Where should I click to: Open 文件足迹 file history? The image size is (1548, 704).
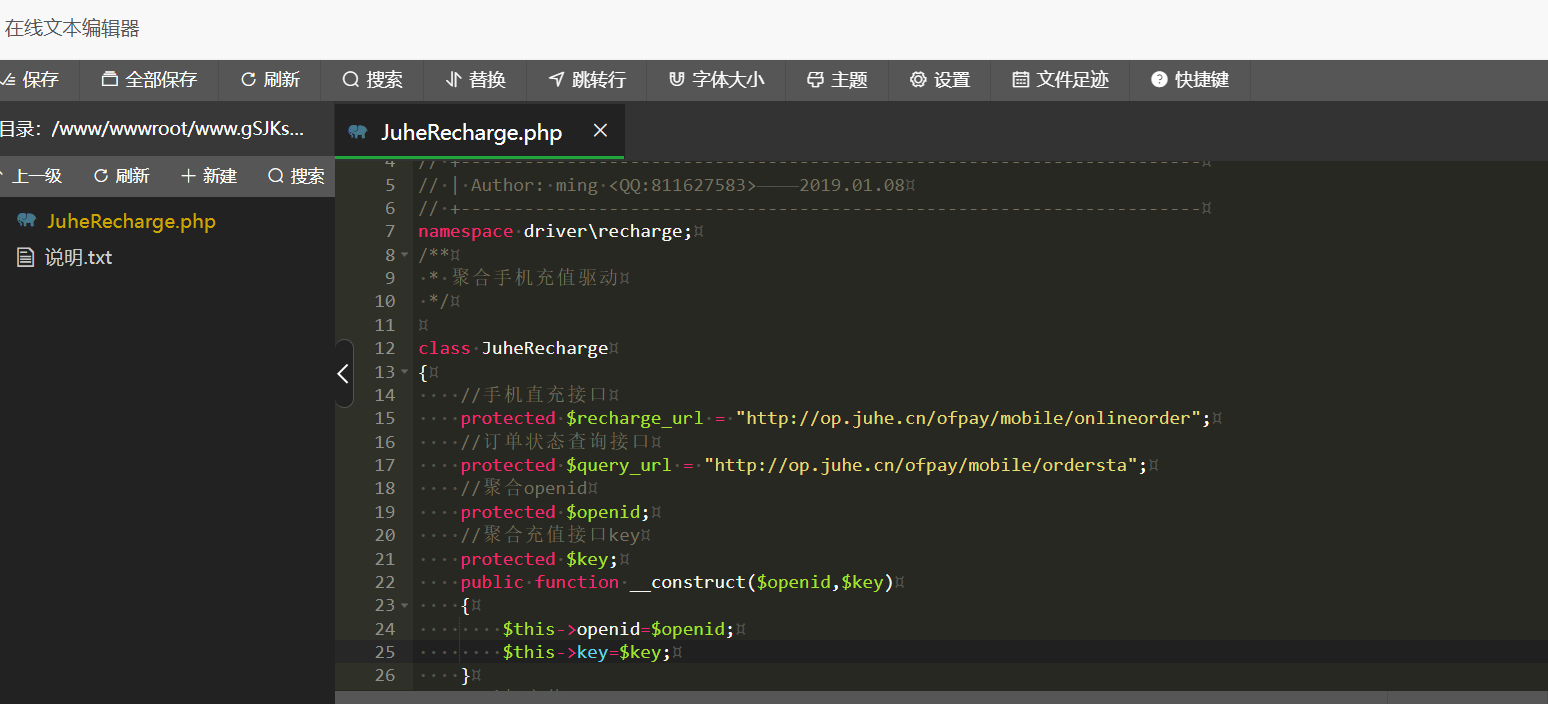click(1060, 80)
